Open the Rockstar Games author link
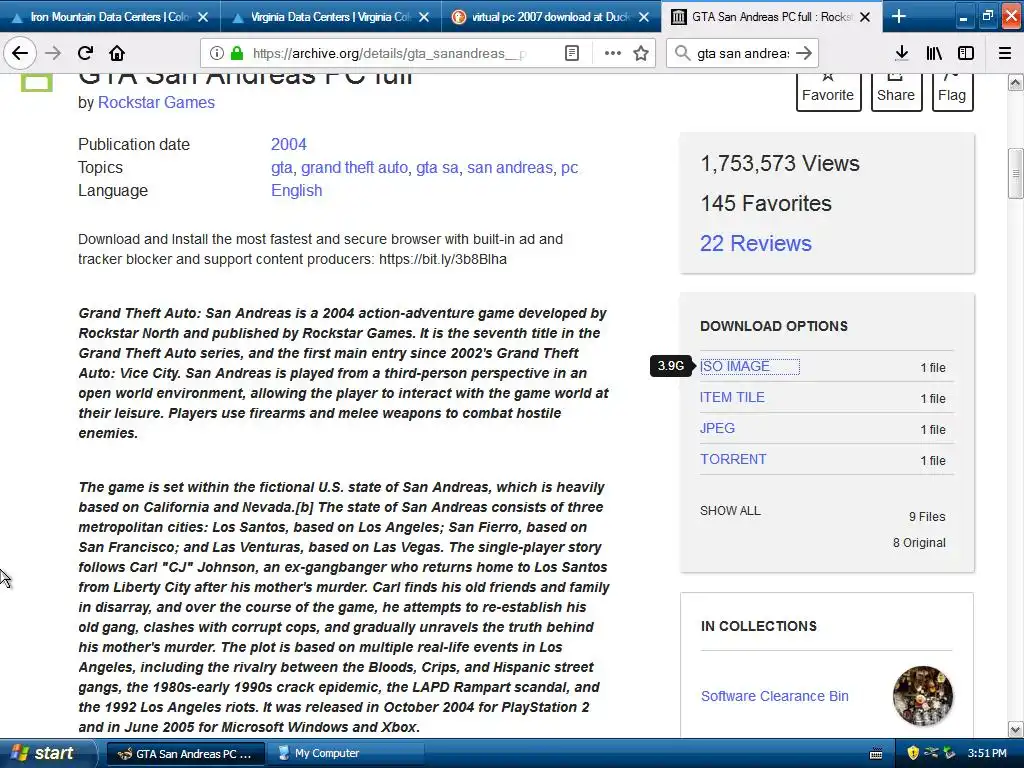 pos(156,103)
